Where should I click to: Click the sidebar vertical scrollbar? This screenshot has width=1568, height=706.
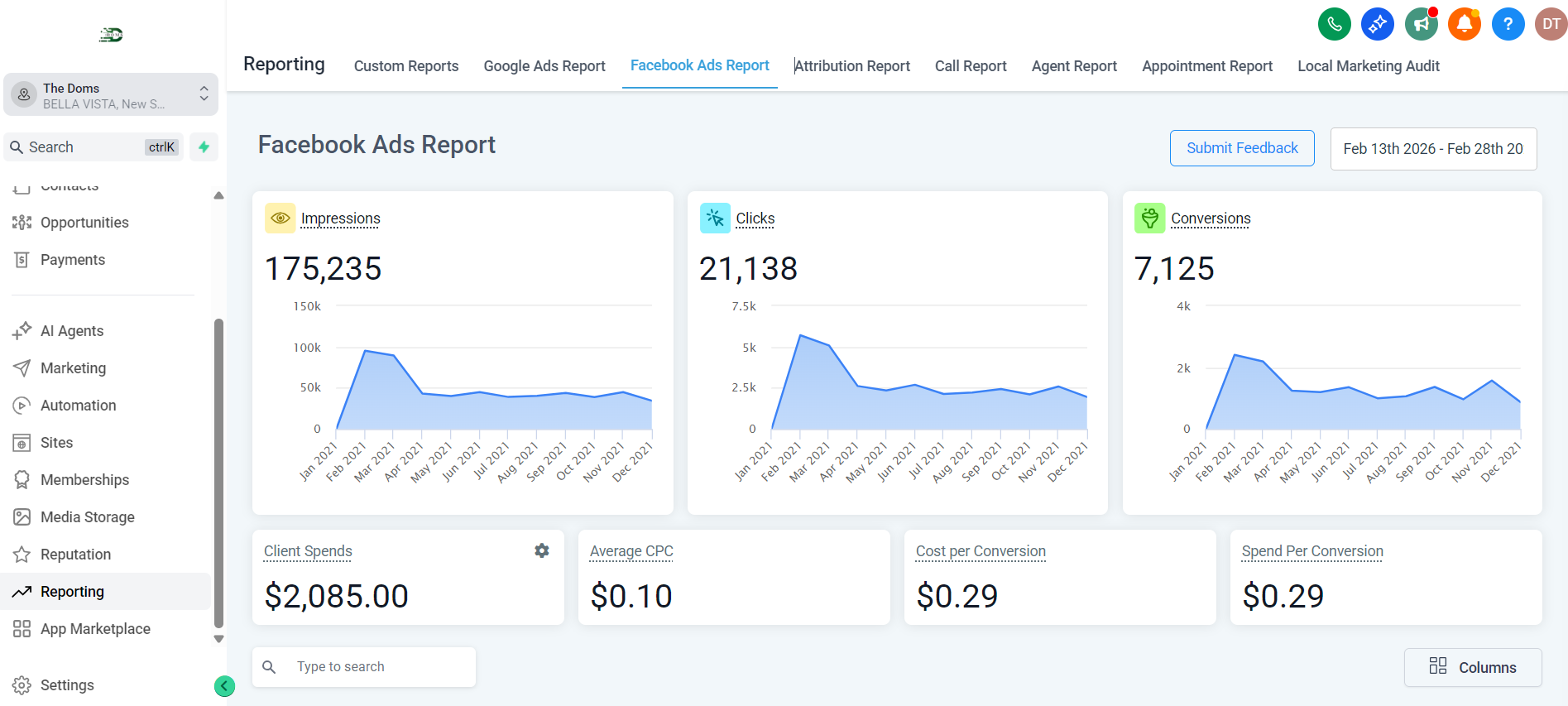[218, 472]
